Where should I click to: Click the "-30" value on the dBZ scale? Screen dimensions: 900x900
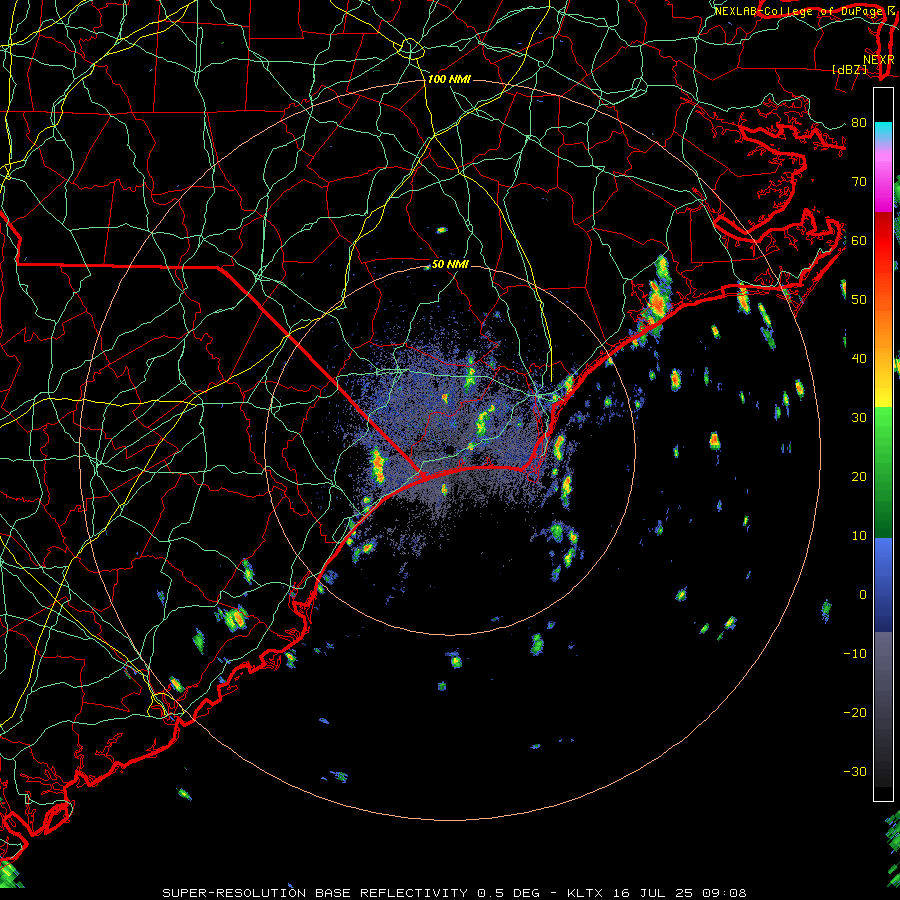[855, 772]
